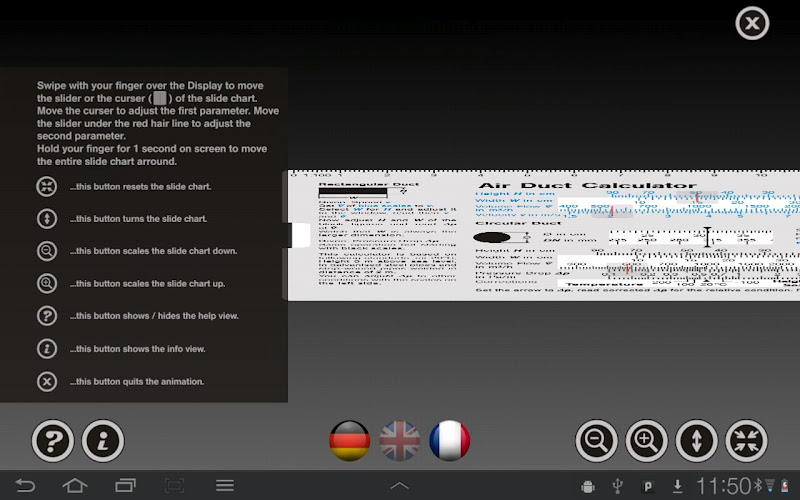This screenshot has height=500, width=800.
Task: Turn the slide chart with the up-down arrow button
Action: point(696,441)
